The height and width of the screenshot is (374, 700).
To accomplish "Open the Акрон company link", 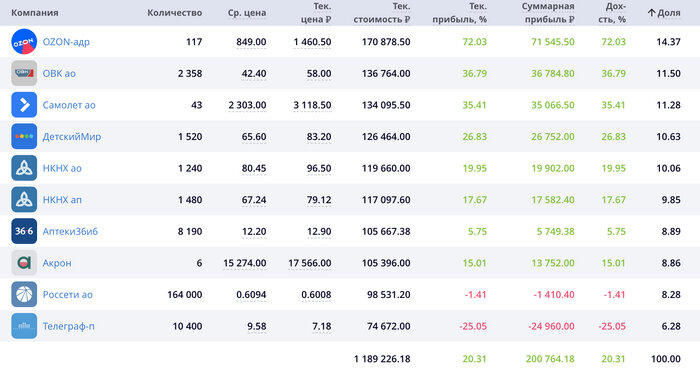I will point(57,263).
